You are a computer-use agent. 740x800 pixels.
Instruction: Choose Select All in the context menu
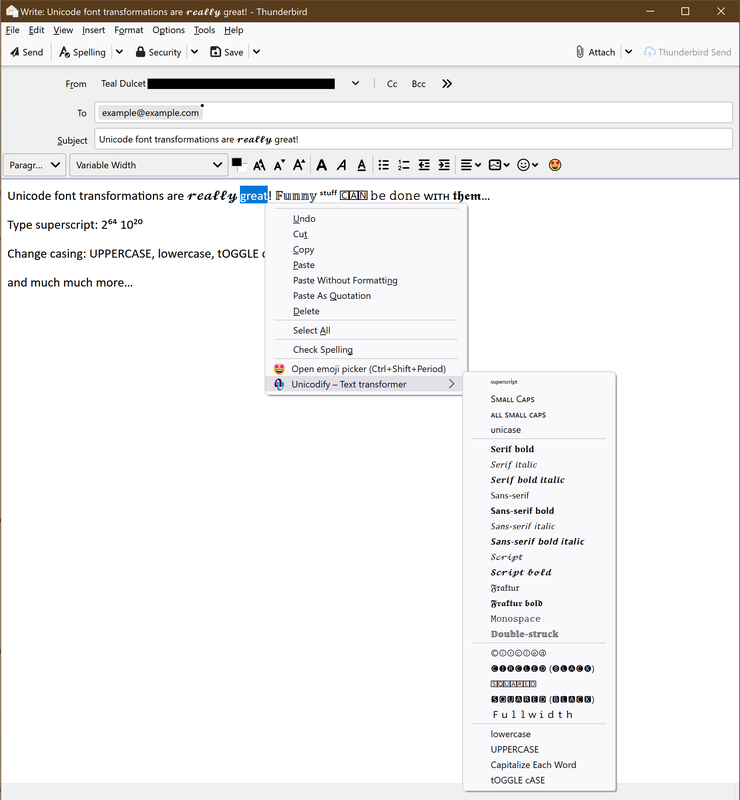(366, 330)
